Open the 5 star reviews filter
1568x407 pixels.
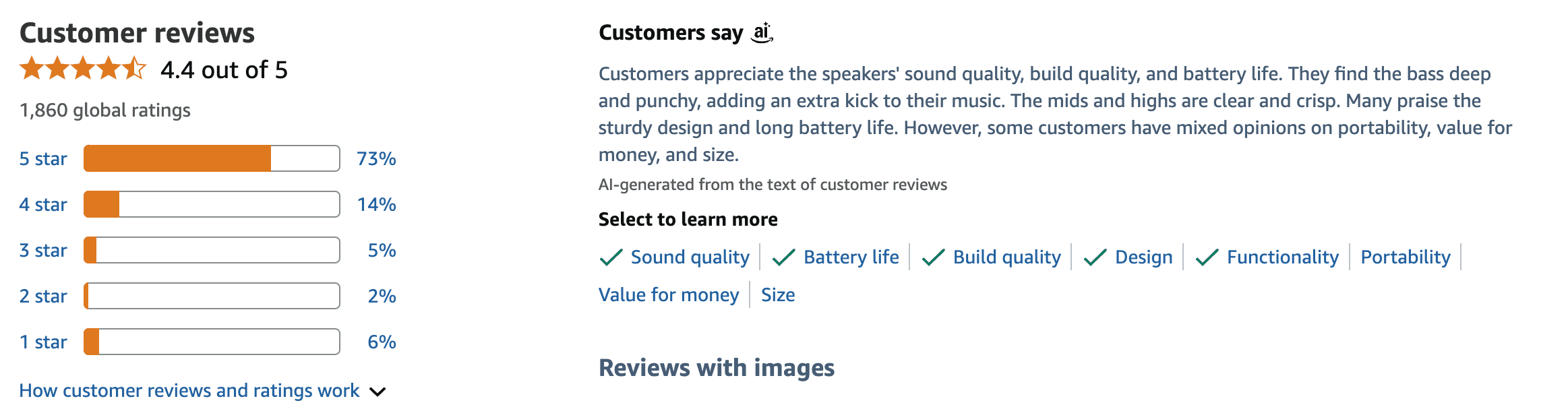coord(42,158)
